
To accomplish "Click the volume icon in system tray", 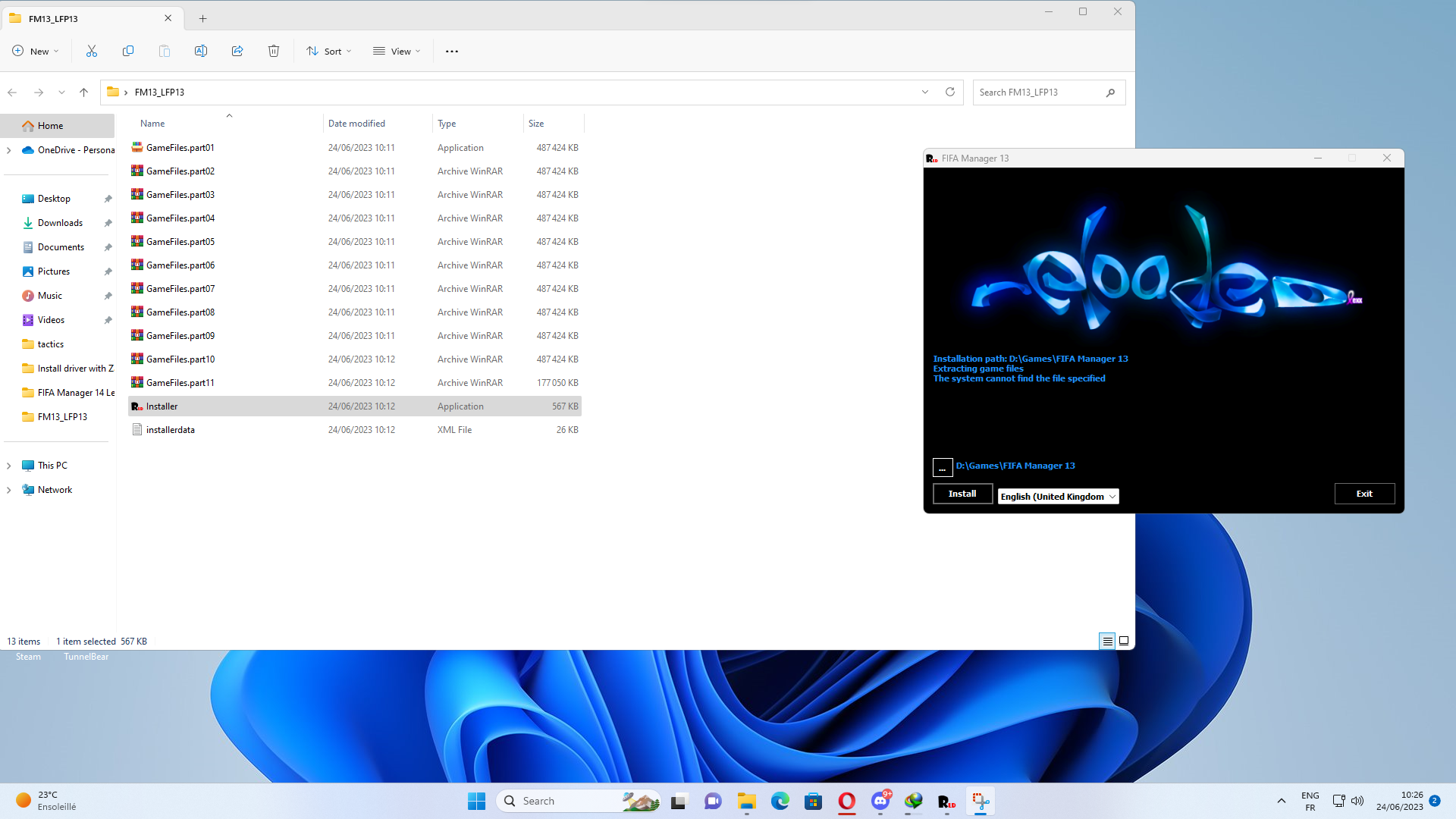I will pos(1357,801).
